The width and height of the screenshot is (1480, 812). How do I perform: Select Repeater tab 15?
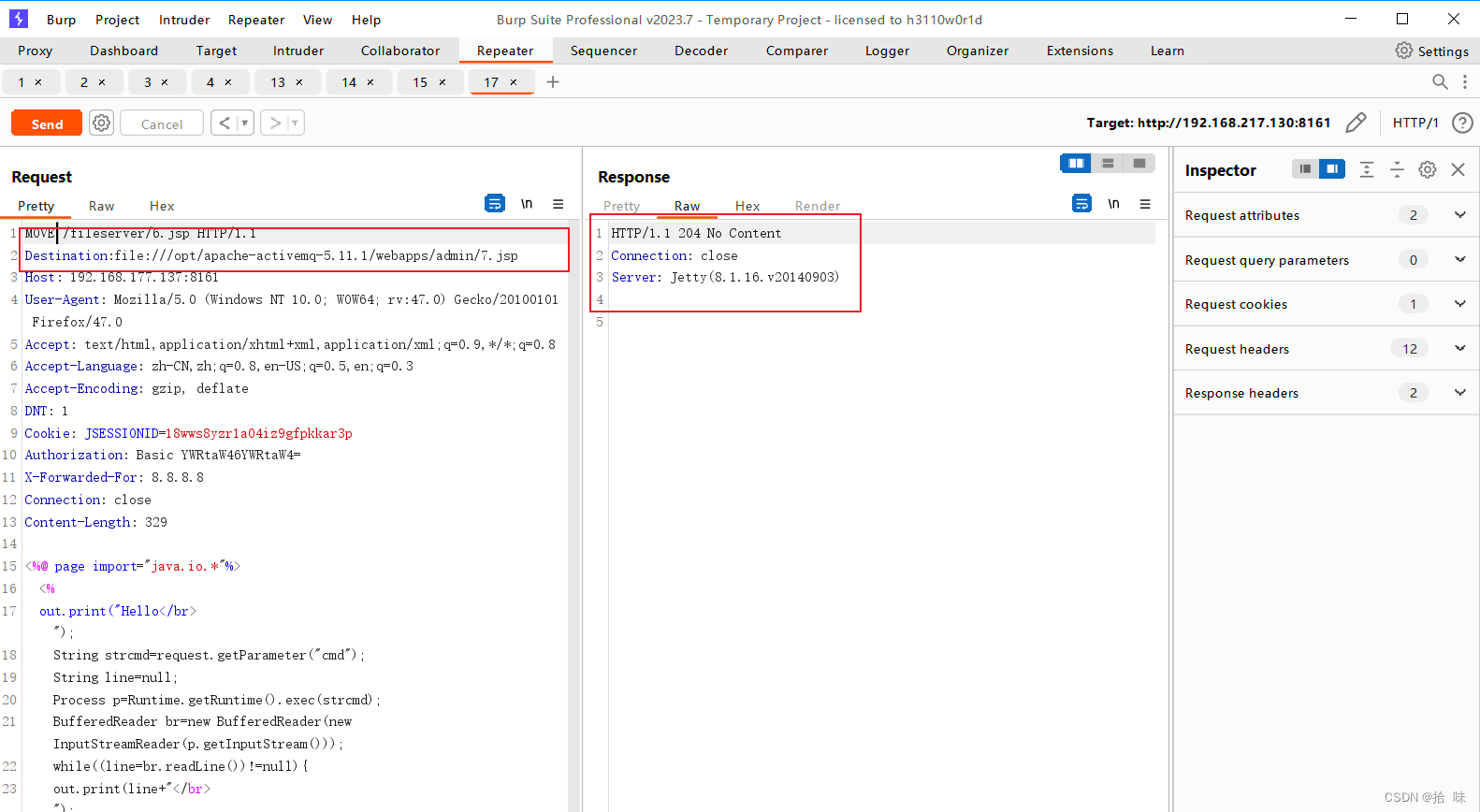click(x=420, y=82)
